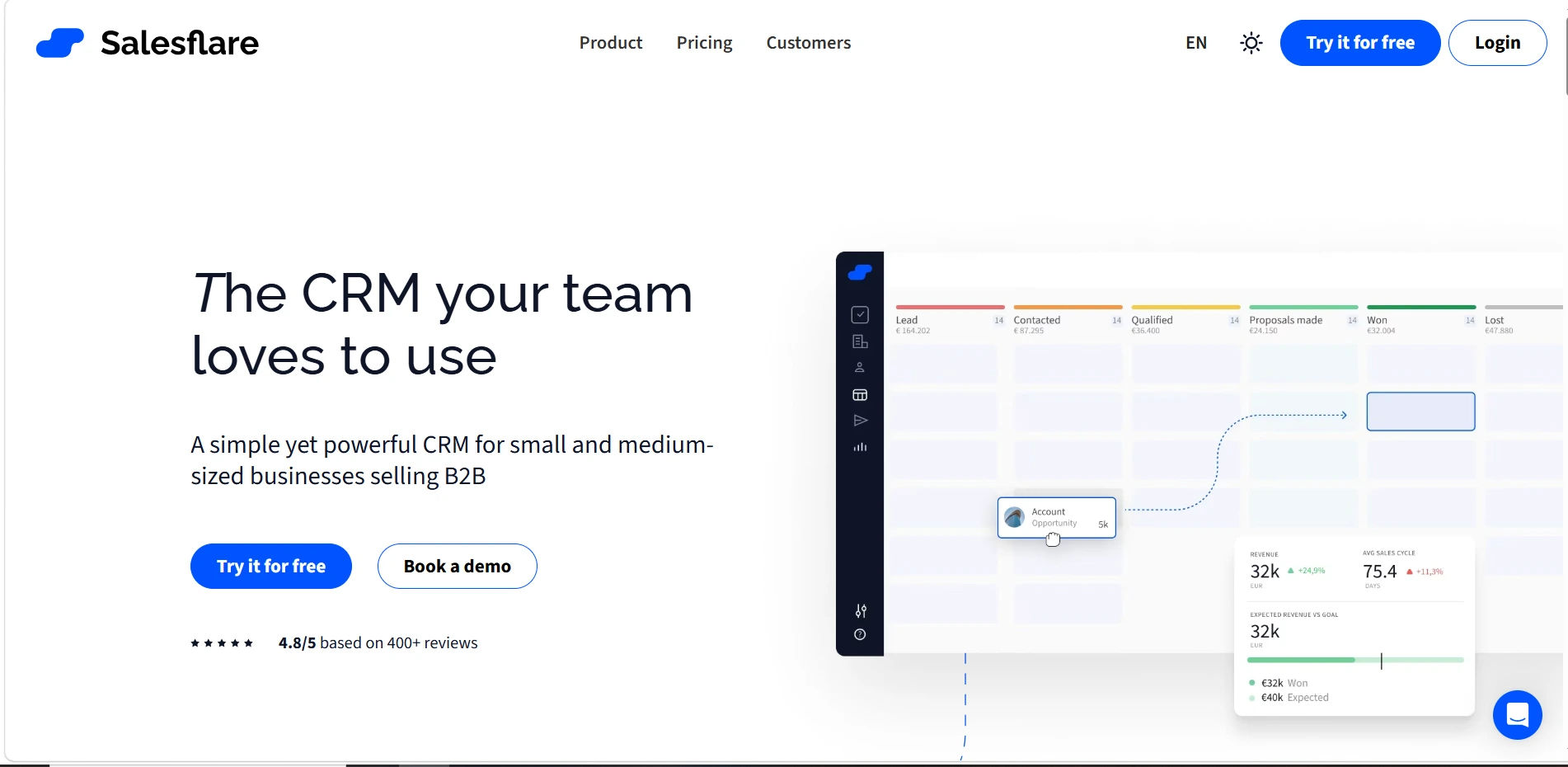
Task: Click the € 164.202 amount under Lead
Action: [913, 331]
